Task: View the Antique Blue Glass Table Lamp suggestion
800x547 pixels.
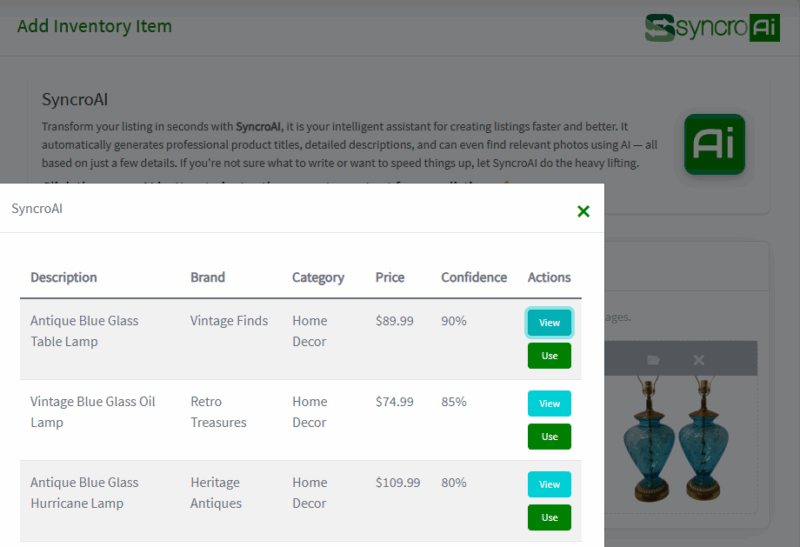Action: (549, 322)
